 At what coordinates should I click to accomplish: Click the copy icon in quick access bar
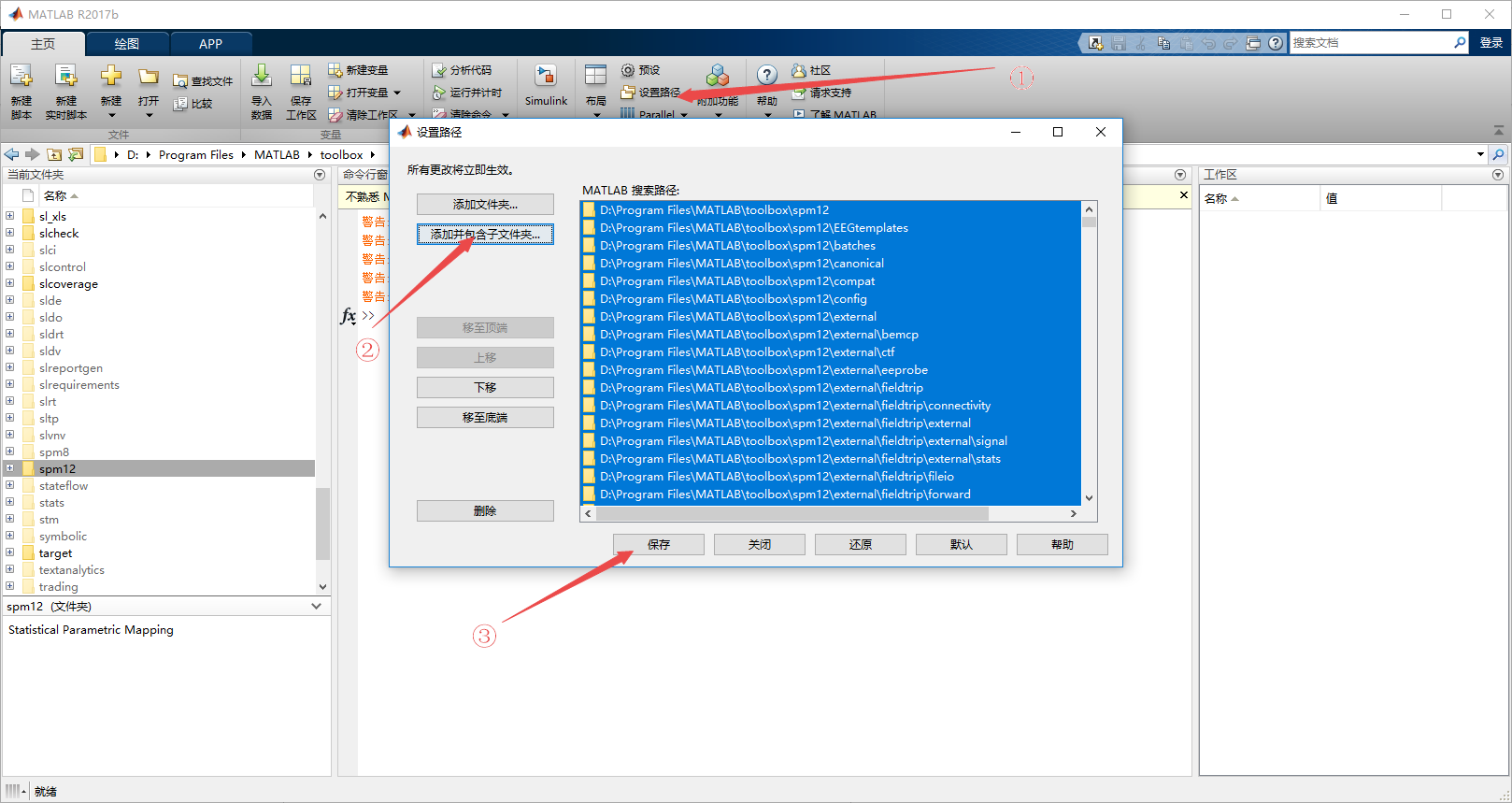[1163, 43]
